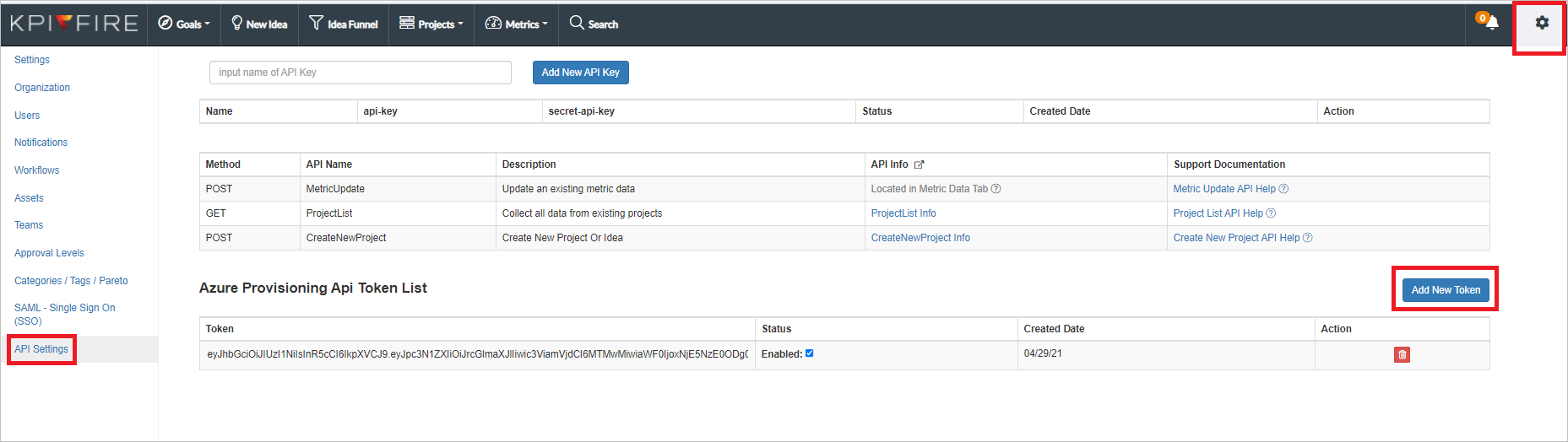Click the Add New API Key button
Viewport: 1568px width, 442px height.
click(580, 73)
